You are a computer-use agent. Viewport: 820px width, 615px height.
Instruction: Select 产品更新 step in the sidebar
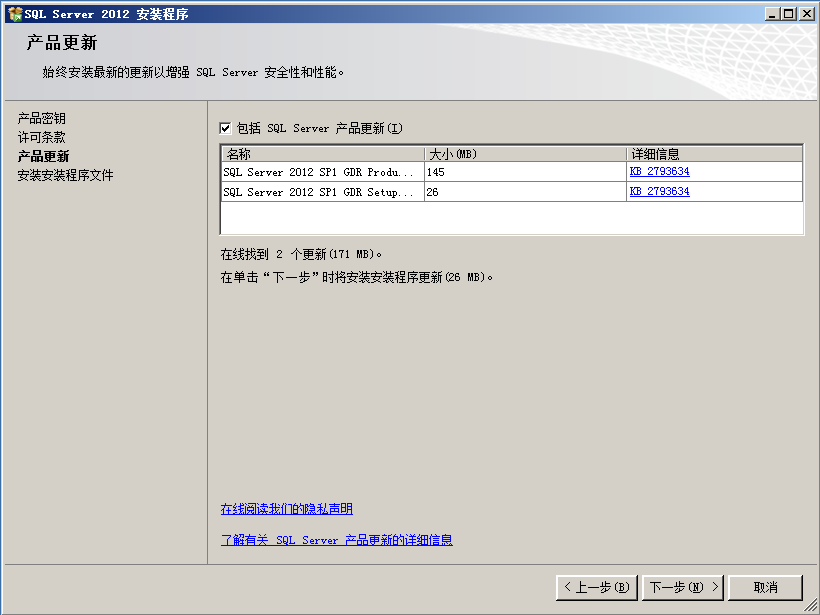[43, 156]
